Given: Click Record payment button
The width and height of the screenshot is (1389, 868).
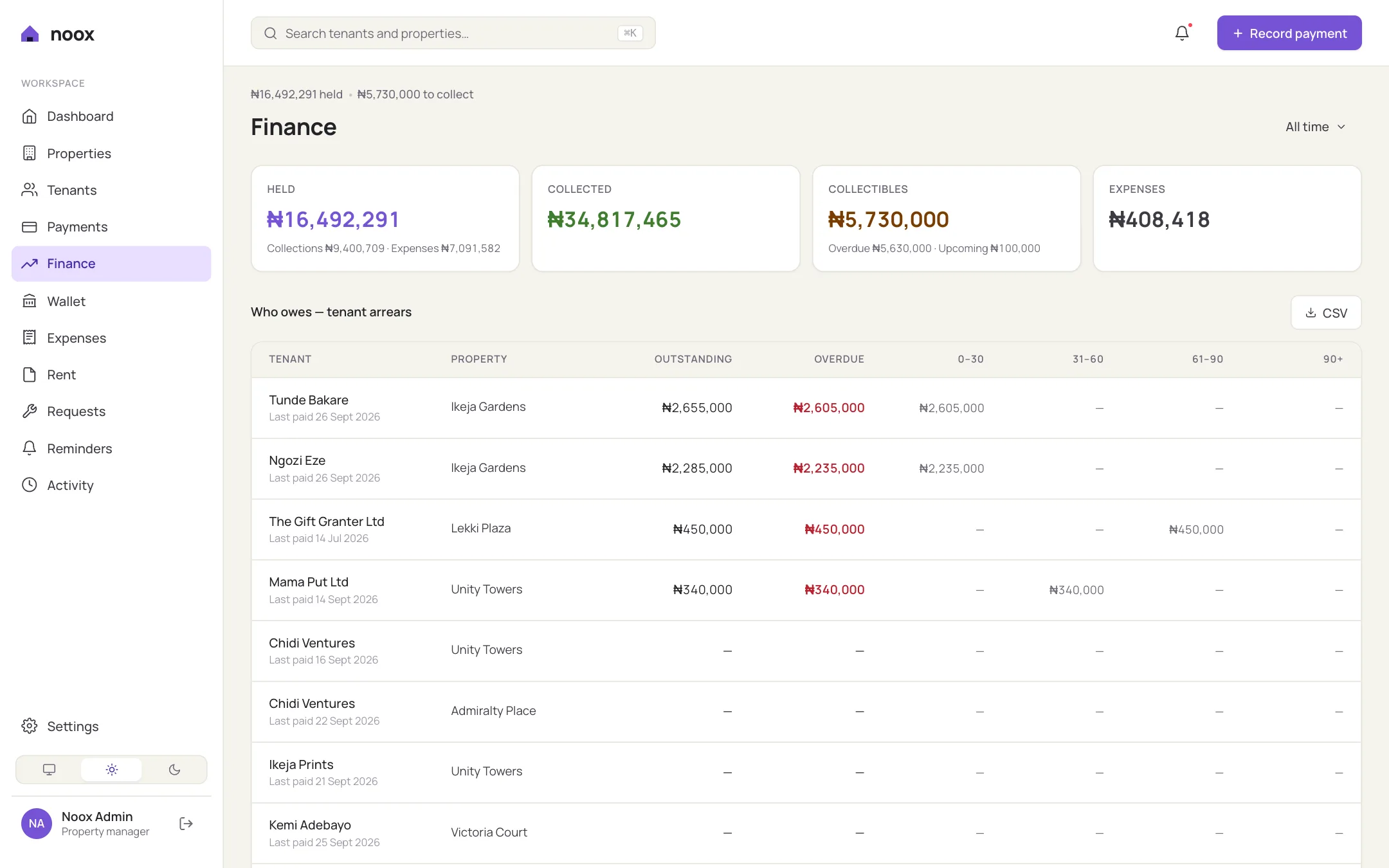Looking at the screenshot, I should click(x=1289, y=33).
